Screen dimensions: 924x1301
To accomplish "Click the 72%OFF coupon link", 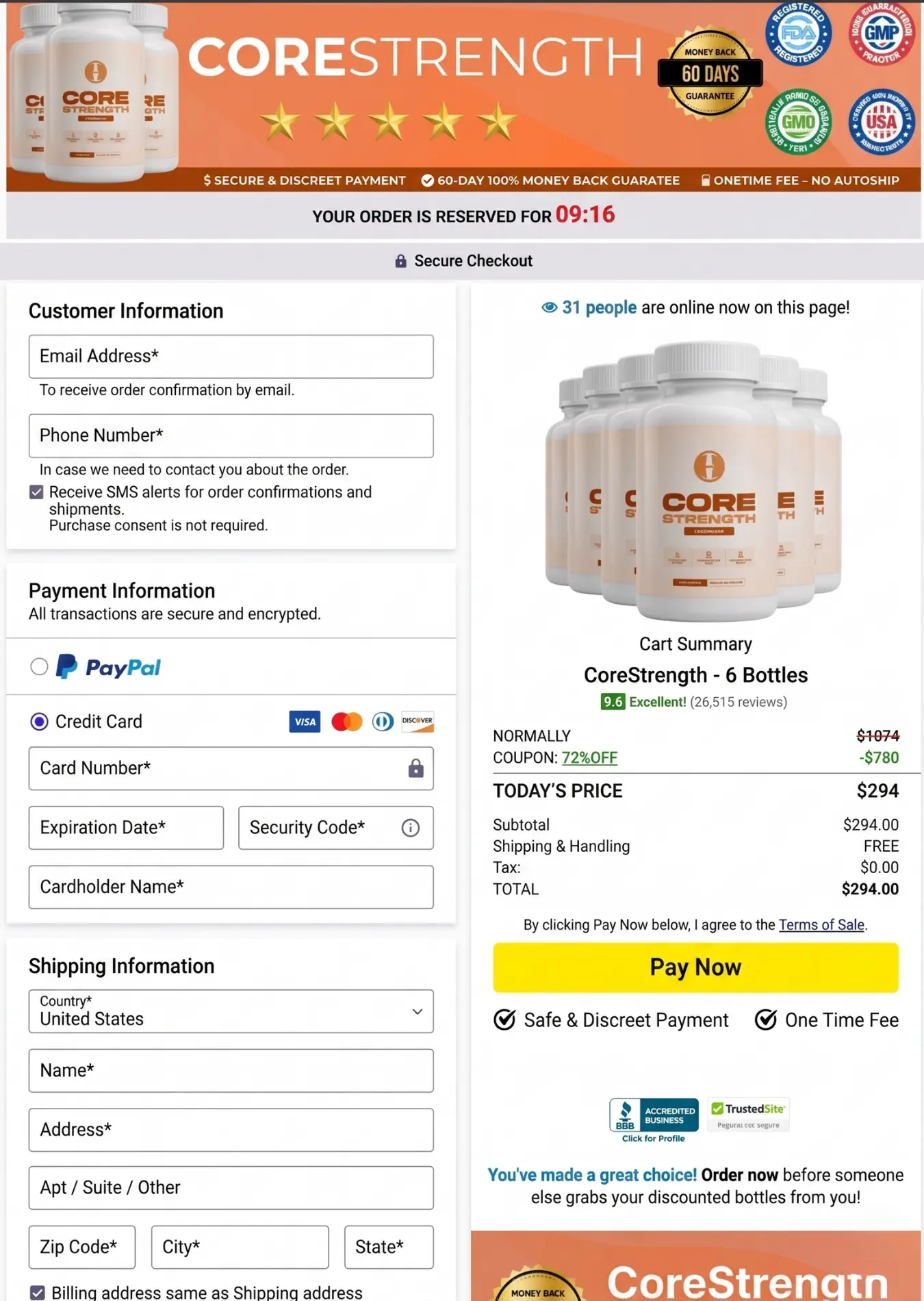I will click(589, 758).
